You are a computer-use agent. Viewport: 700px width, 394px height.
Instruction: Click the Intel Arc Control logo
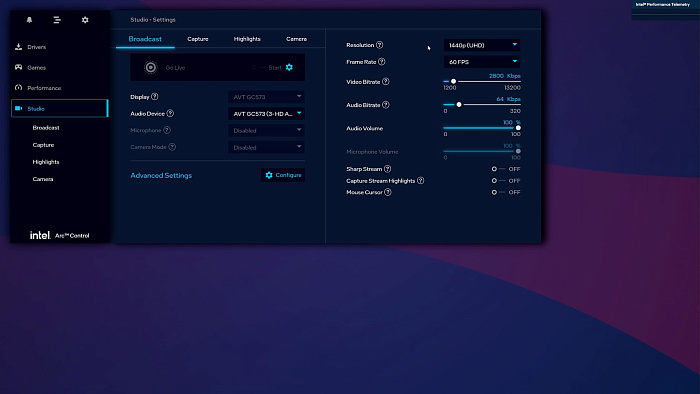(59, 235)
